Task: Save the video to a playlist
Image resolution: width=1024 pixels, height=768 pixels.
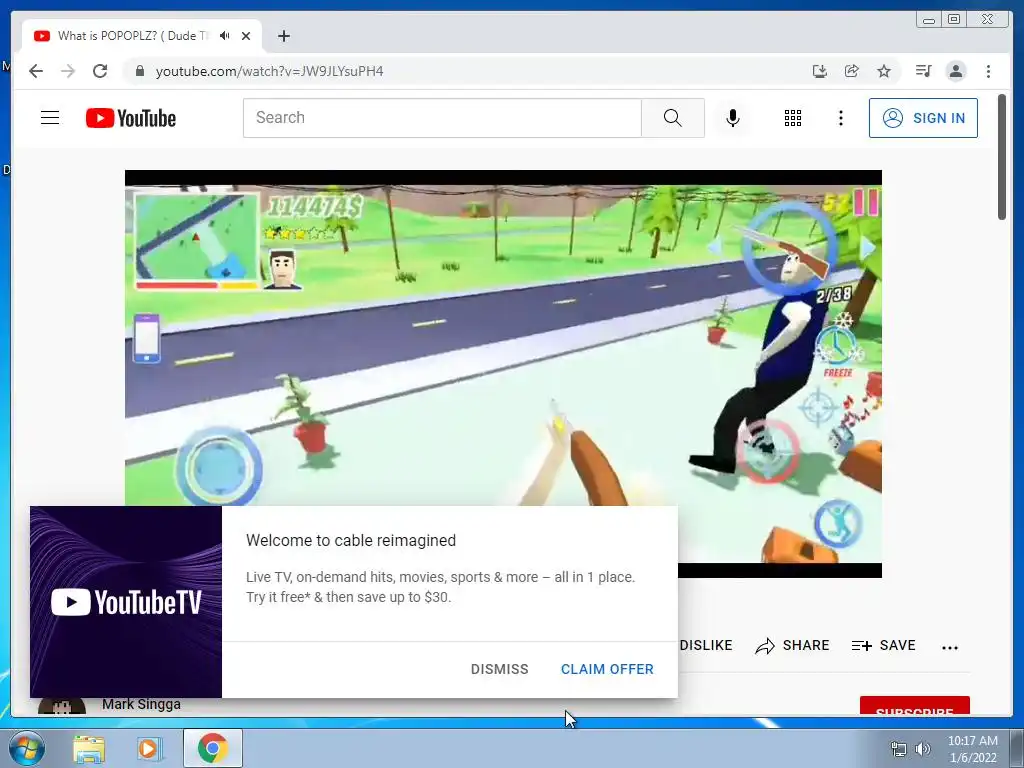Action: pyautogui.click(x=884, y=646)
